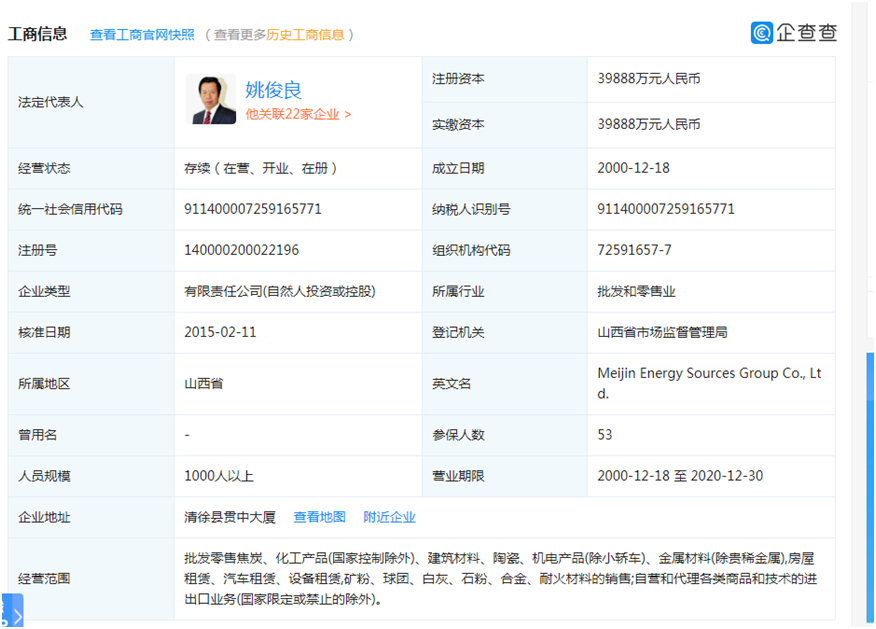Open 姚俊良 legal representative profile
This screenshot has width=876, height=629.
[273, 89]
